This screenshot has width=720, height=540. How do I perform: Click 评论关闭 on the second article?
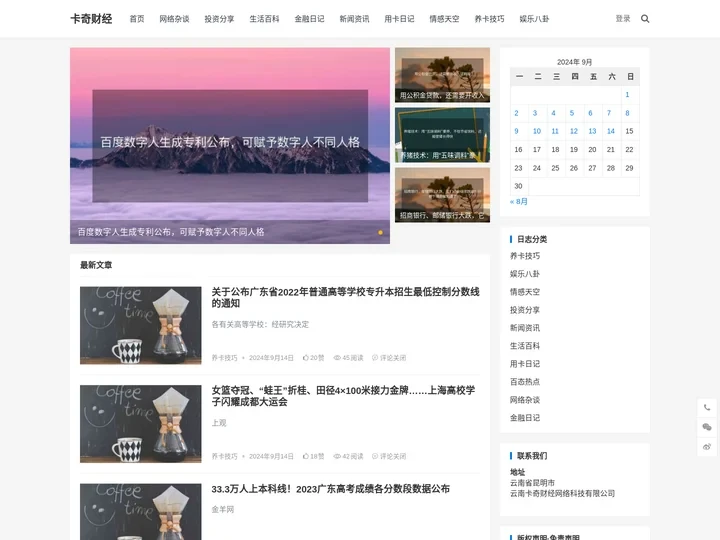point(389,456)
